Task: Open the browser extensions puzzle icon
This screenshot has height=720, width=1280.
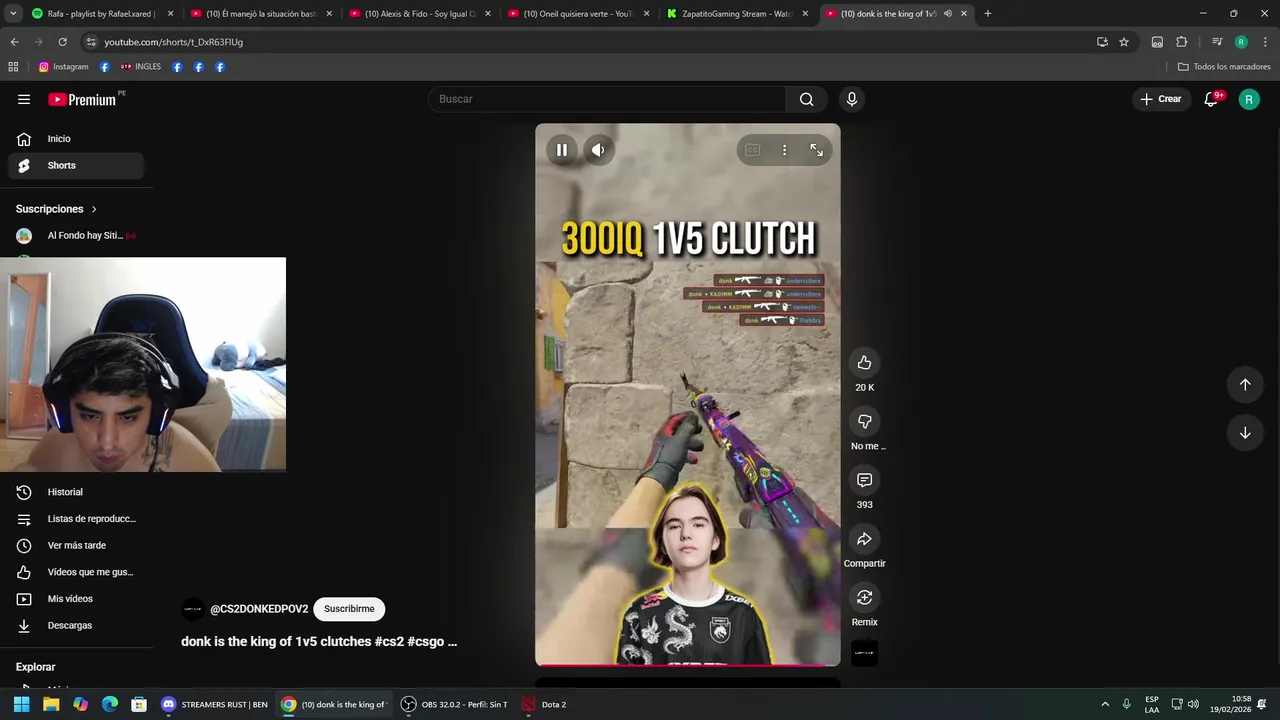Action: (1181, 42)
